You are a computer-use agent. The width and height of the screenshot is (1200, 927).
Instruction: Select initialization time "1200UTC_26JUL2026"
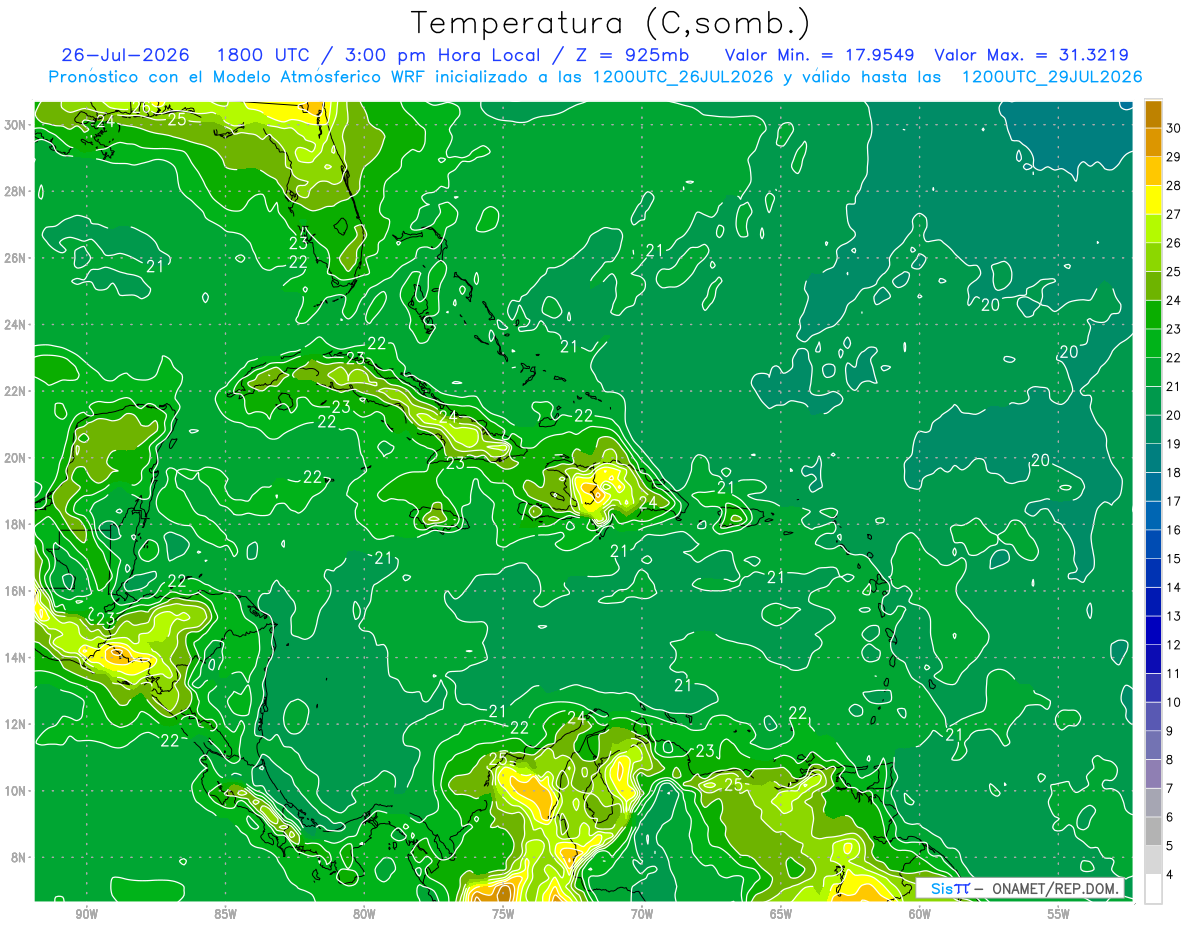(x=683, y=77)
